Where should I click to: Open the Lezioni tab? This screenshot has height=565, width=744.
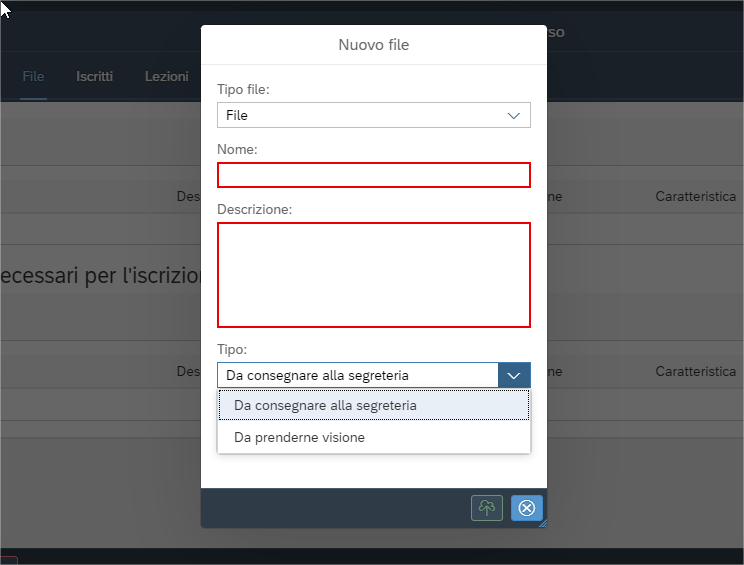pyautogui.click(x=166, y=77)
